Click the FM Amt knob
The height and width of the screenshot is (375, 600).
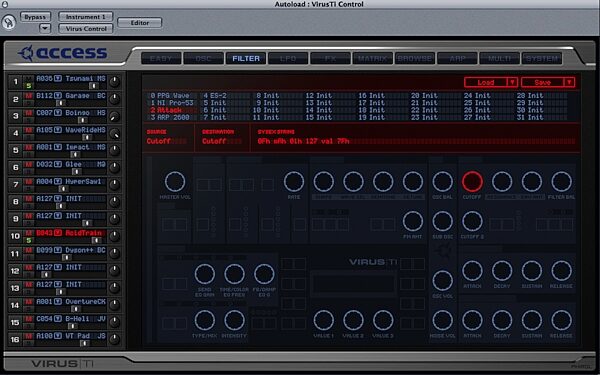point(413,221)
